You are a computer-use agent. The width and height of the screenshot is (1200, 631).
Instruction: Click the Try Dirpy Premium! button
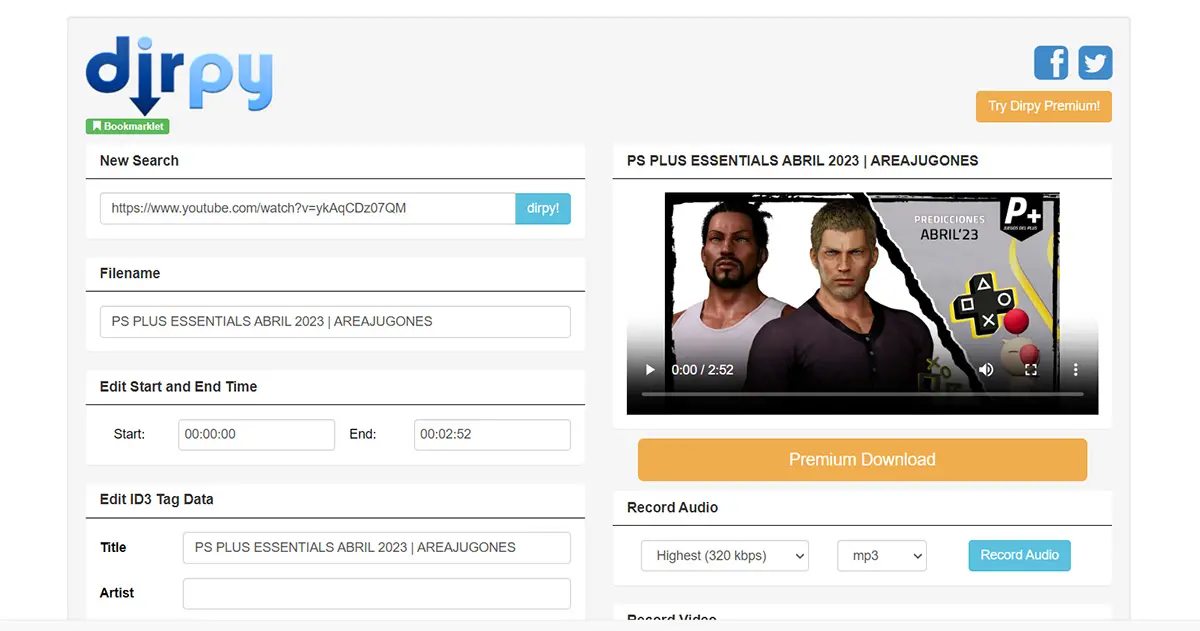click(x=1044, y=106)
